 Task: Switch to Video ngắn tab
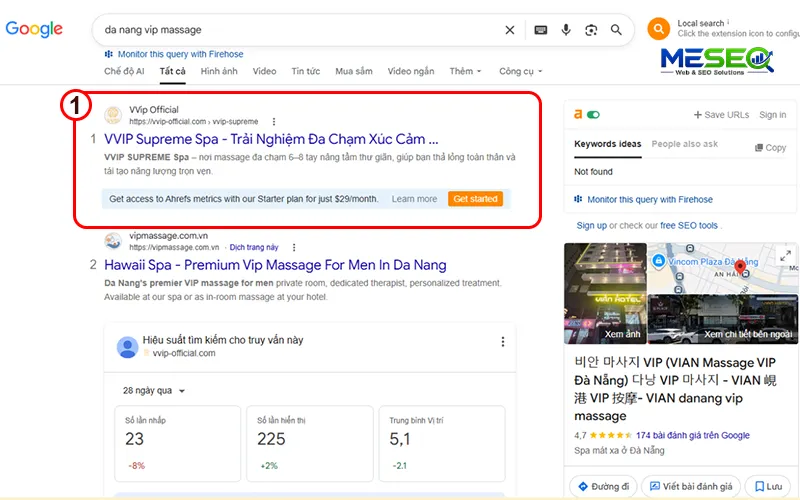(x=411, y=71)
